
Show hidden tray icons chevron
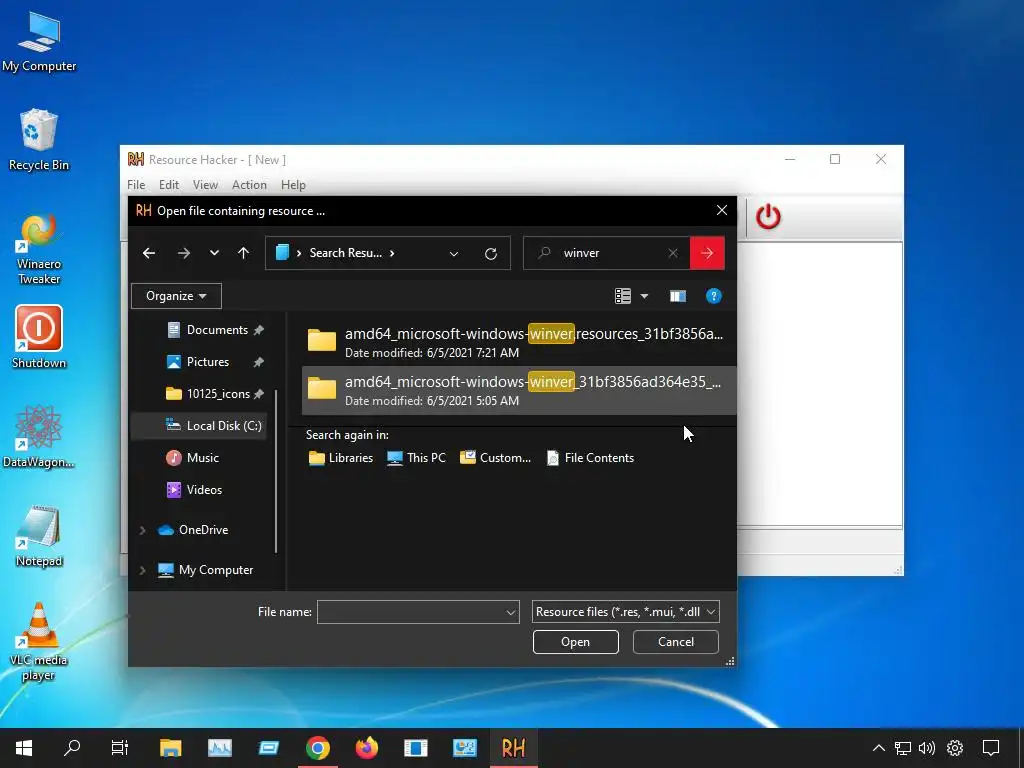coord(879,748)
